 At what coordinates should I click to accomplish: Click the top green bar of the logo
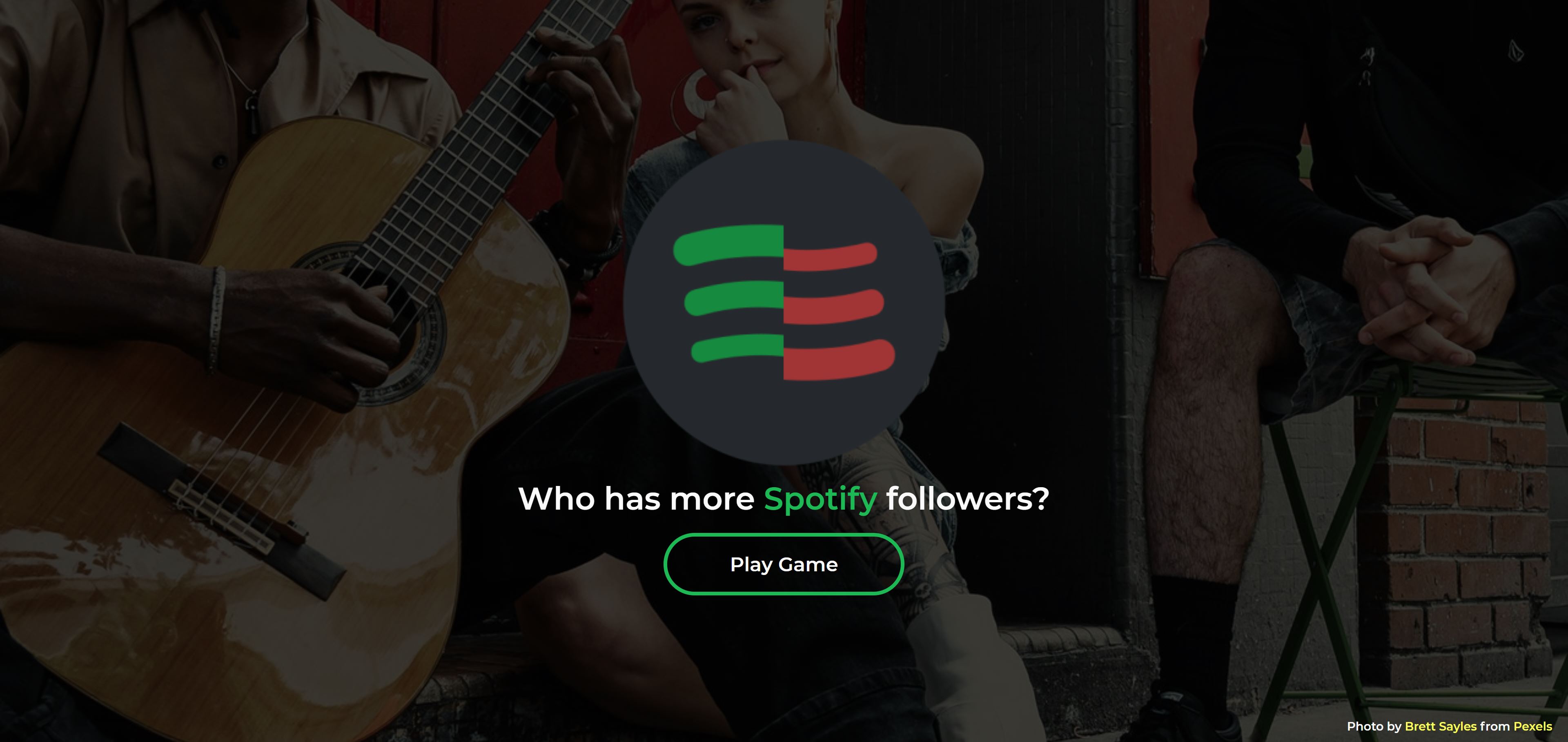pyautogui.click(x=728, y=245)
